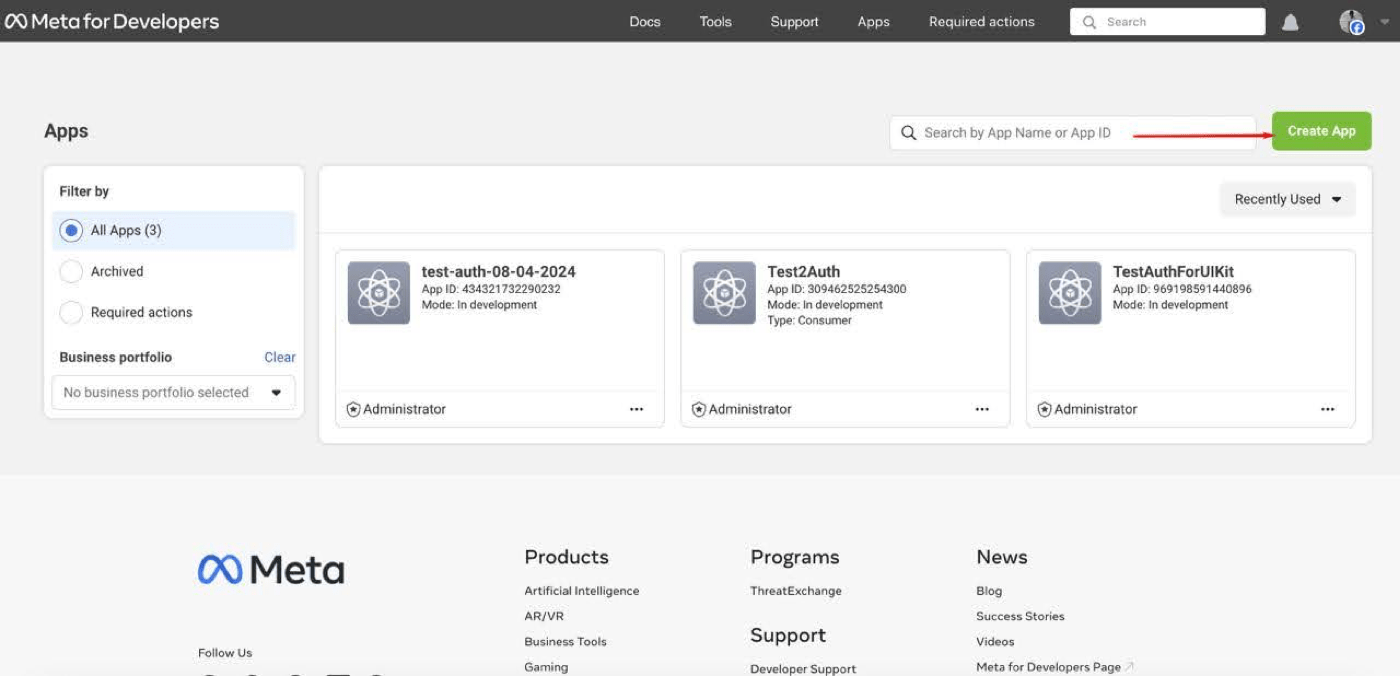Open the Developer Support footer link

click(x=803, y=669)
